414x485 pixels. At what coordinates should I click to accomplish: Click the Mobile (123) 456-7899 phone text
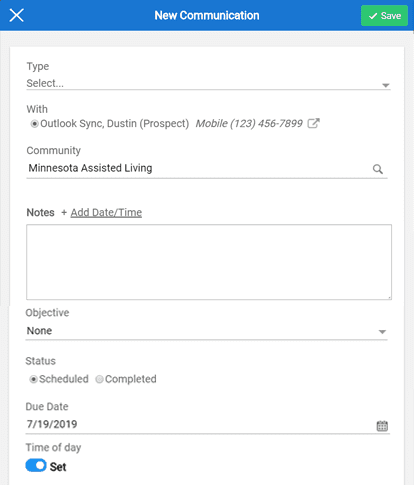coord(249,124)
